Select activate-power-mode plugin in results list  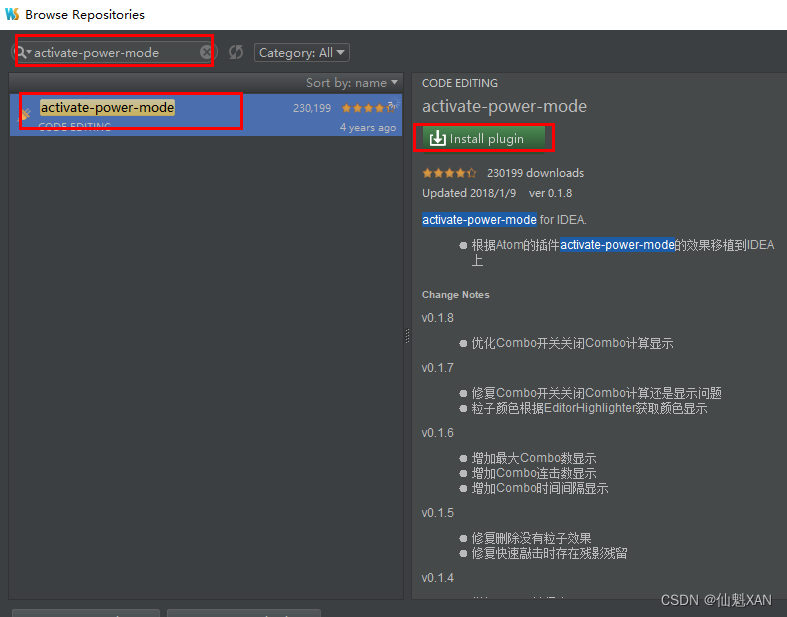(x=206, y=115)
